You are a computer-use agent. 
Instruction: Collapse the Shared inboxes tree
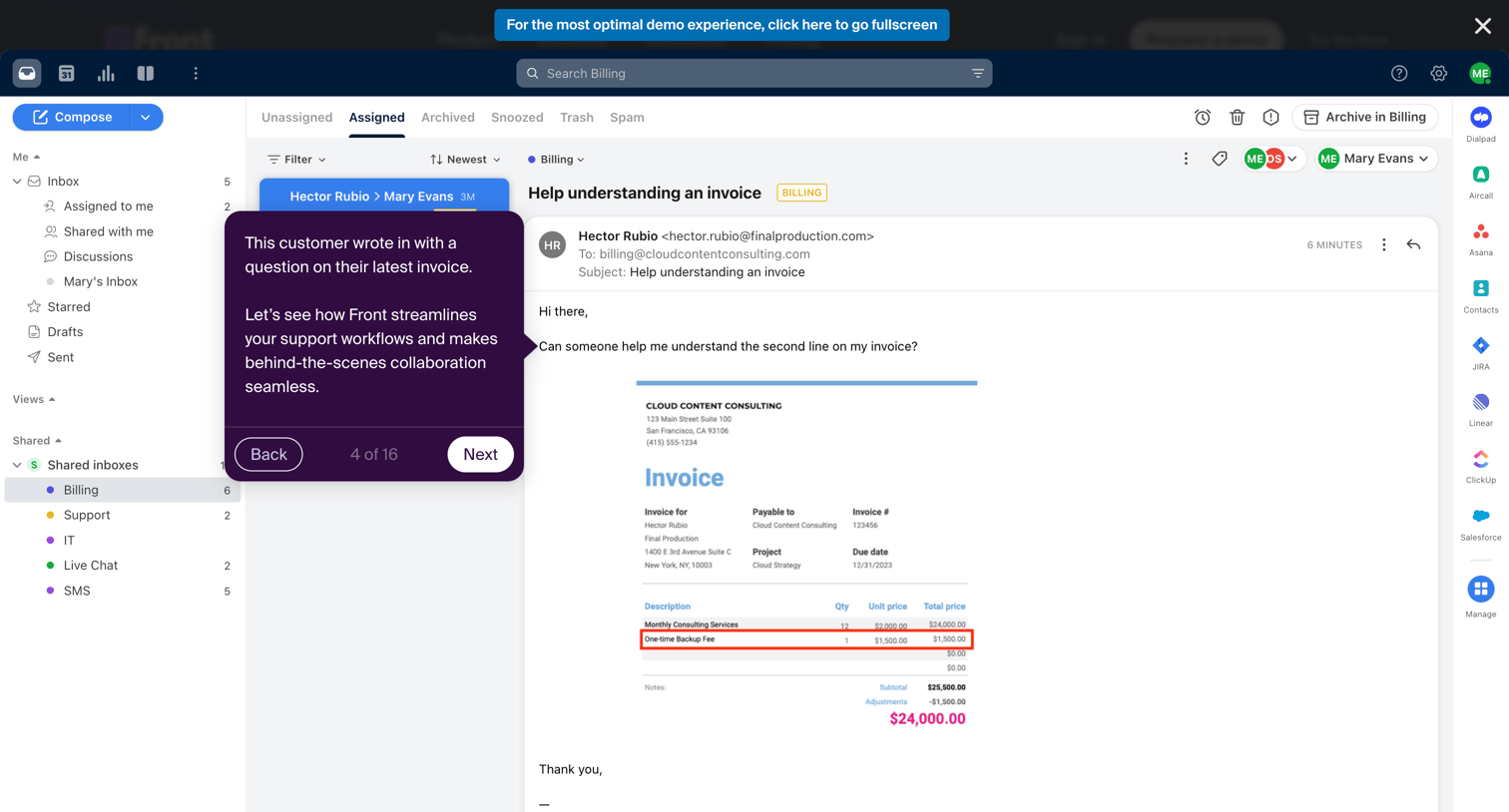17,465
